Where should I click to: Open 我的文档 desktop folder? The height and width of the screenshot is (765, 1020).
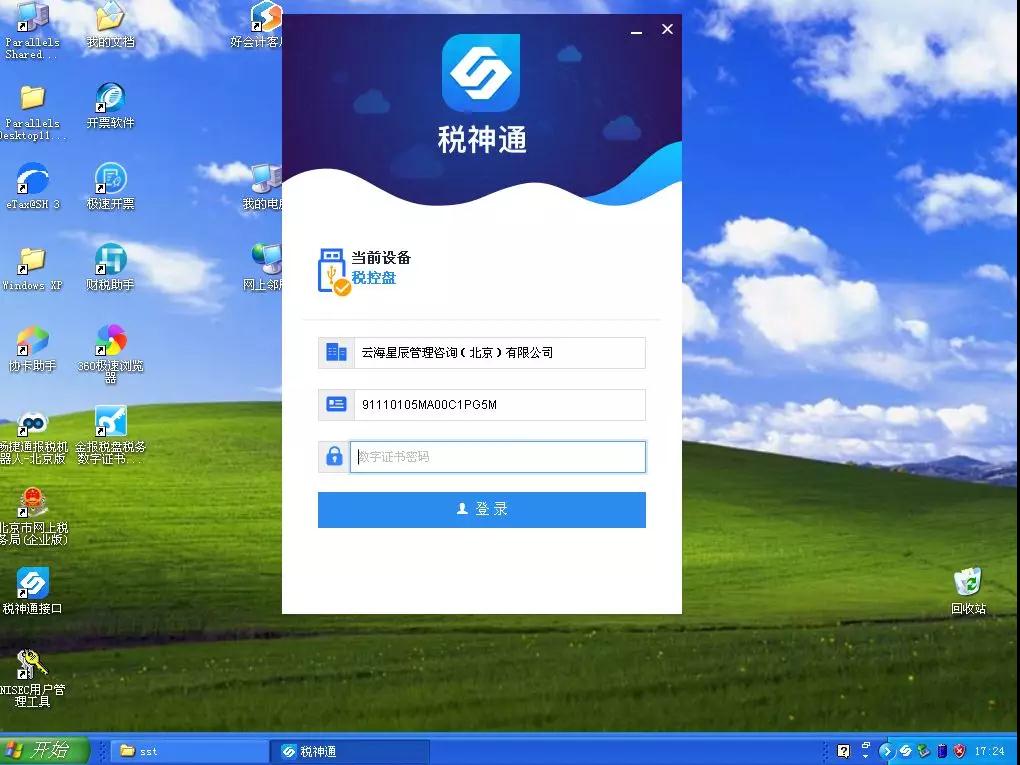pyautogui.click(x=110, y=19)
